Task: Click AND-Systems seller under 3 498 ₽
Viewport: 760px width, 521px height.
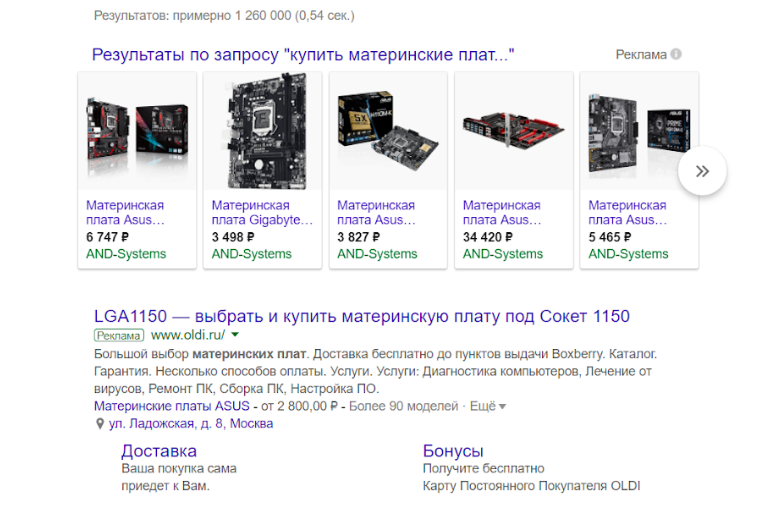Action: pyautogui.click(x=252, y=254)
